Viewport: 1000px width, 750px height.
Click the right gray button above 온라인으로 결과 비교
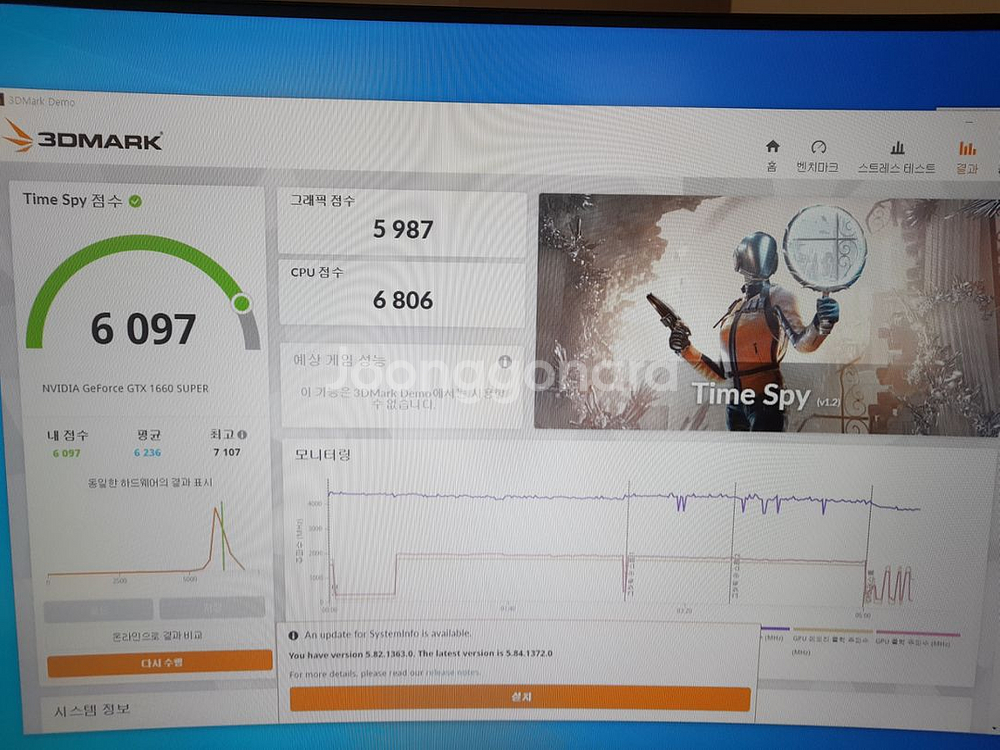click(212, 608)
